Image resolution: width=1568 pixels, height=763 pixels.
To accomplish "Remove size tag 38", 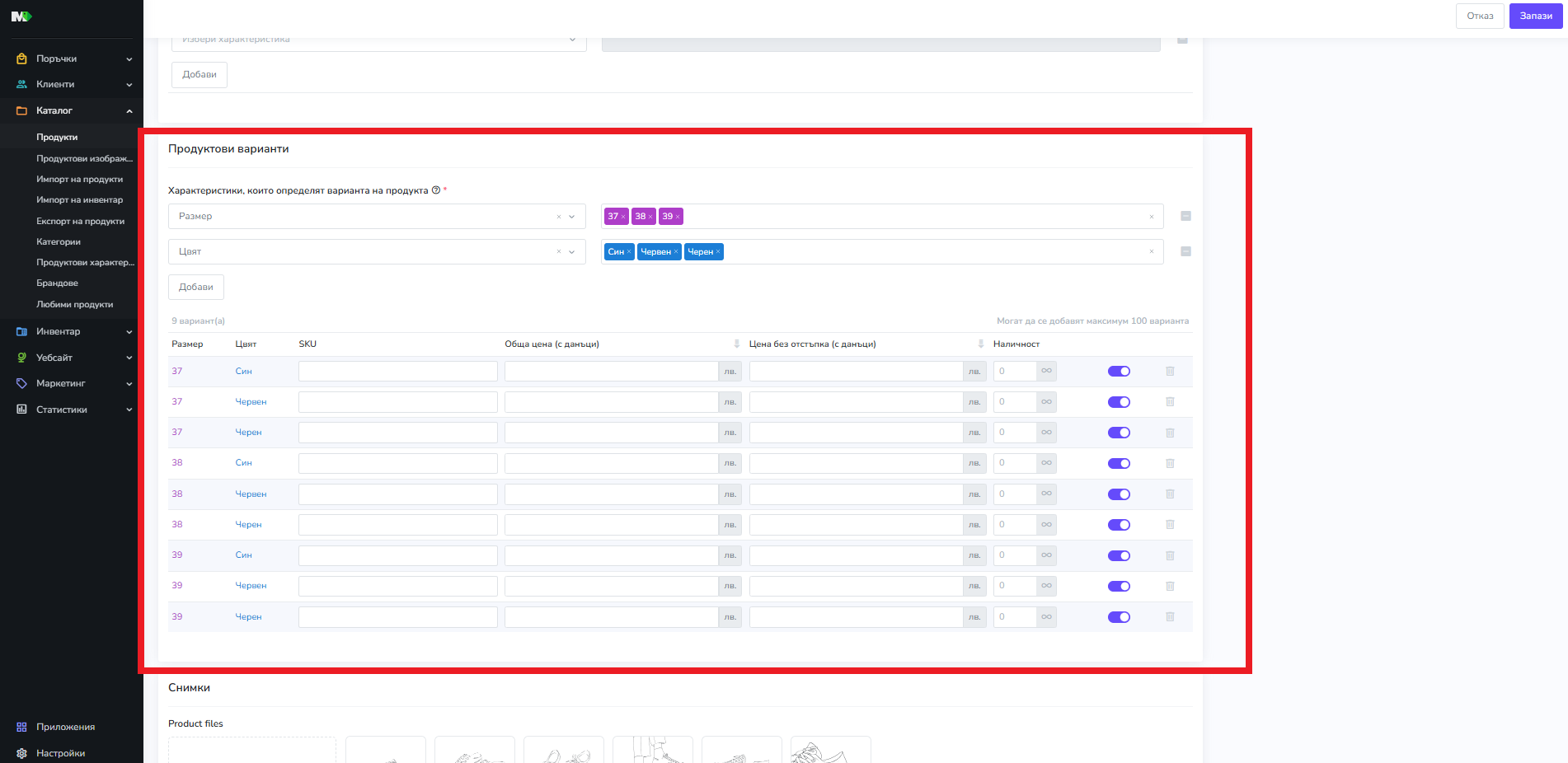I will 650,217.
